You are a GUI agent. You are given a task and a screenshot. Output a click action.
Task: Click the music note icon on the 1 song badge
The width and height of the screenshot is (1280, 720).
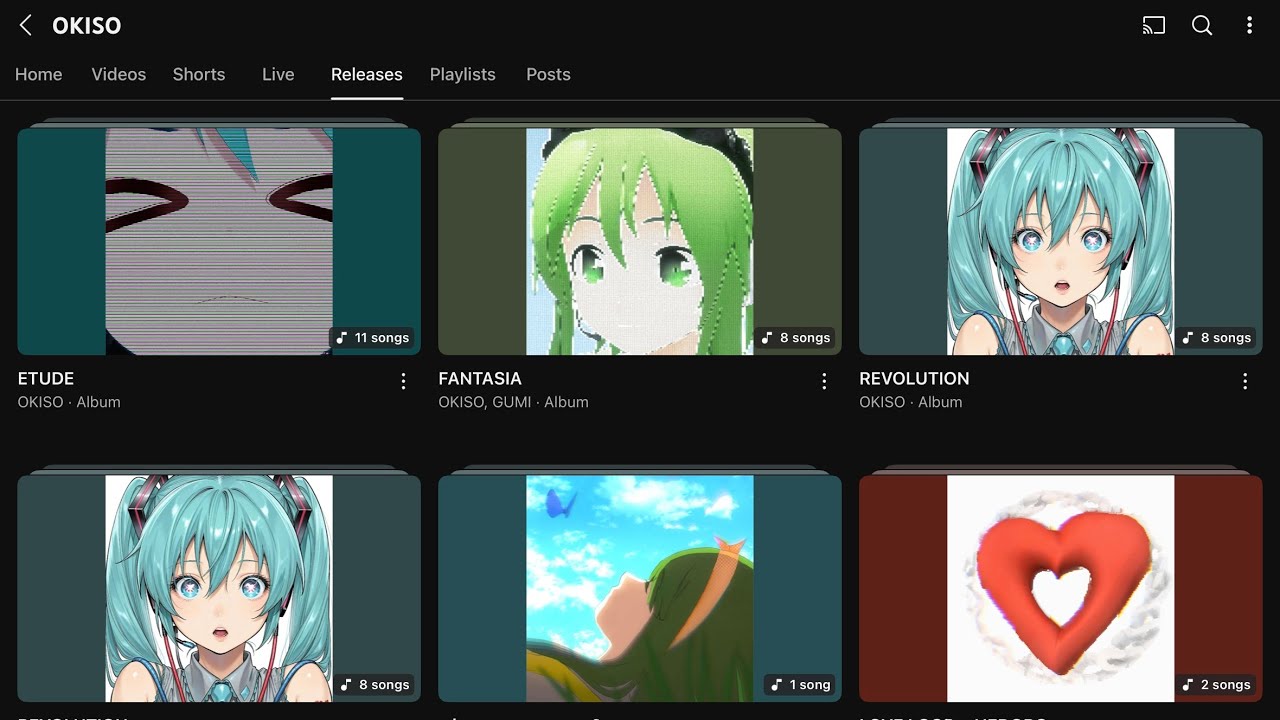pyautogui.click(x=777, y=685)
